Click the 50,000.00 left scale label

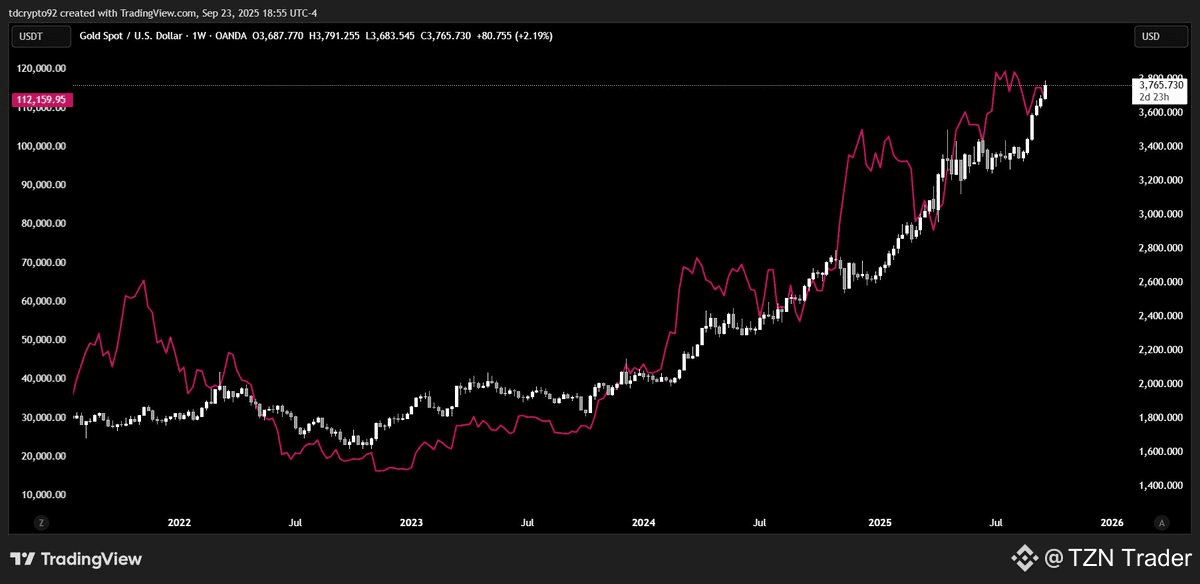[x=44, y=340]
